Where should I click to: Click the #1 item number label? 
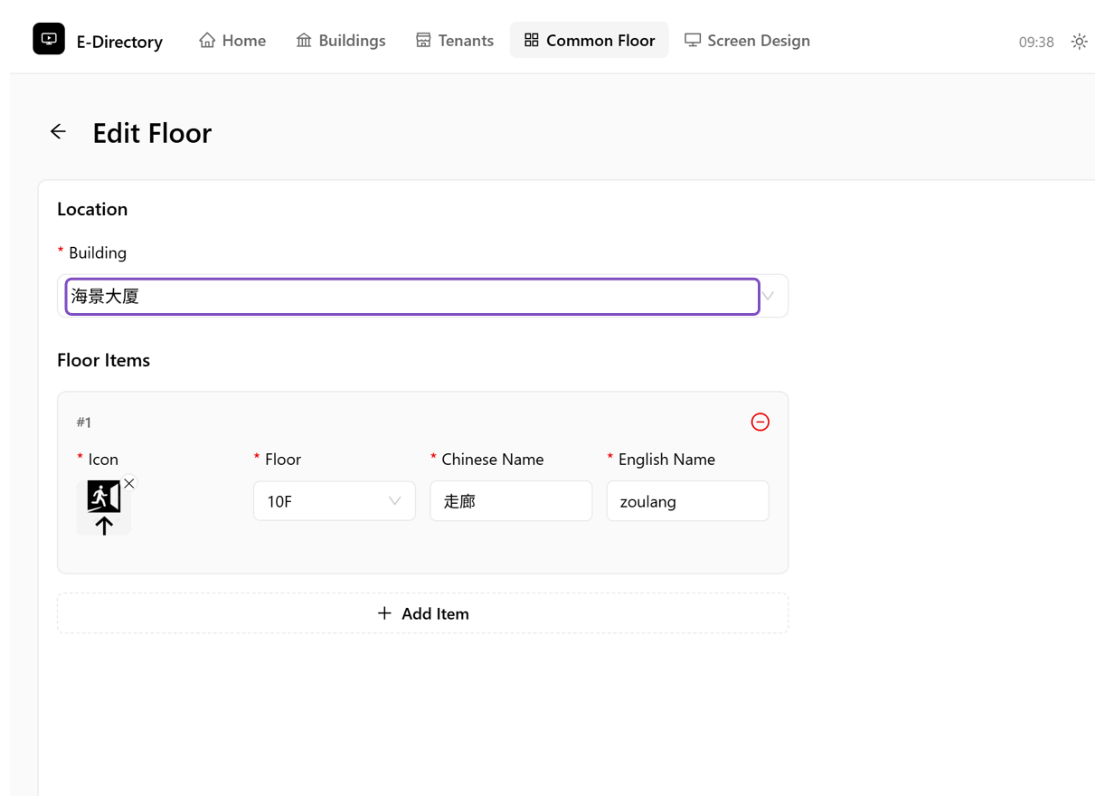[84, 422]
